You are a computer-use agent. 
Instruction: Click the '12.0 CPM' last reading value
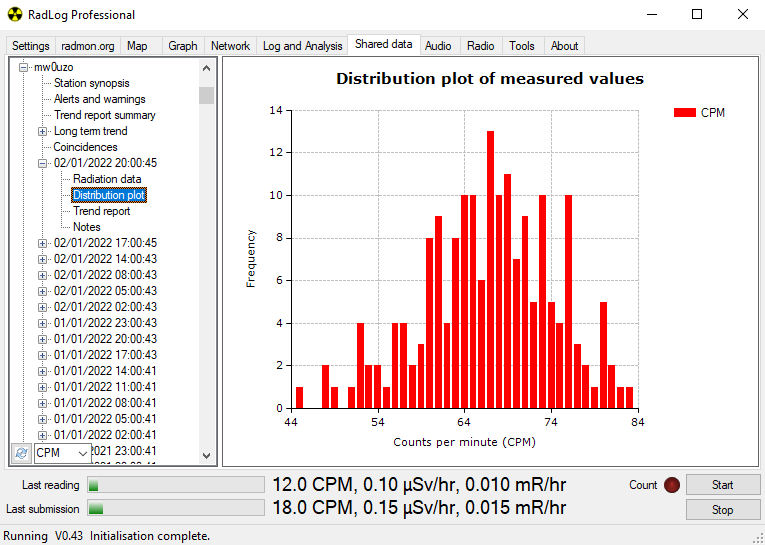coord(312,485)
